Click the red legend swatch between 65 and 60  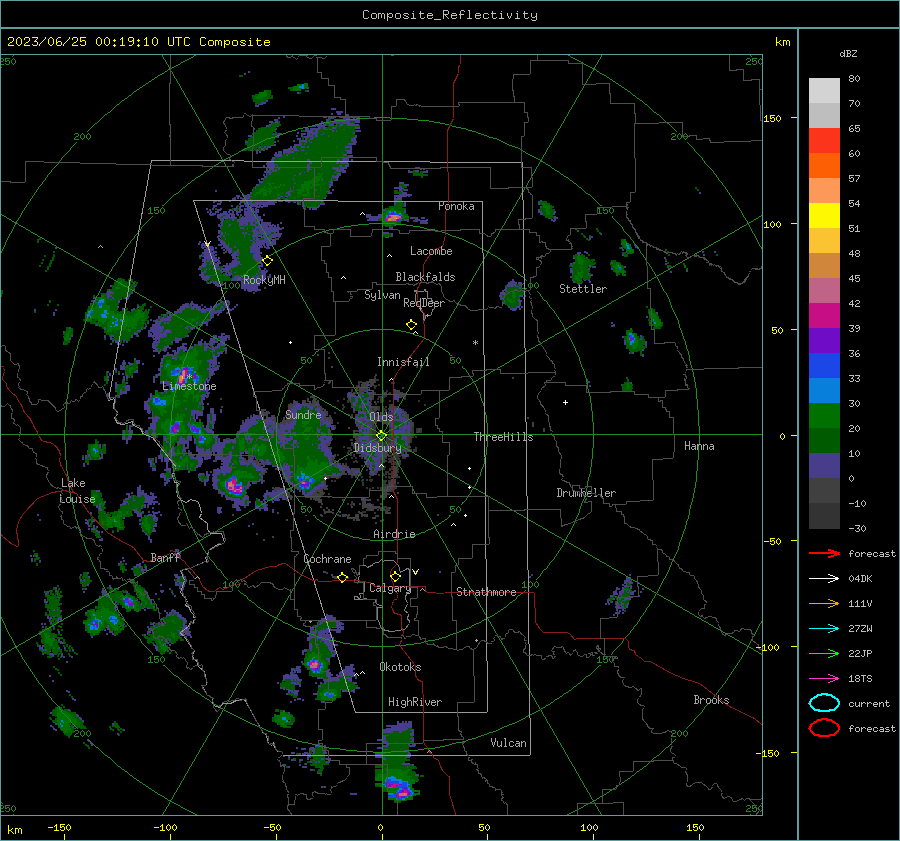coord(824,141)
